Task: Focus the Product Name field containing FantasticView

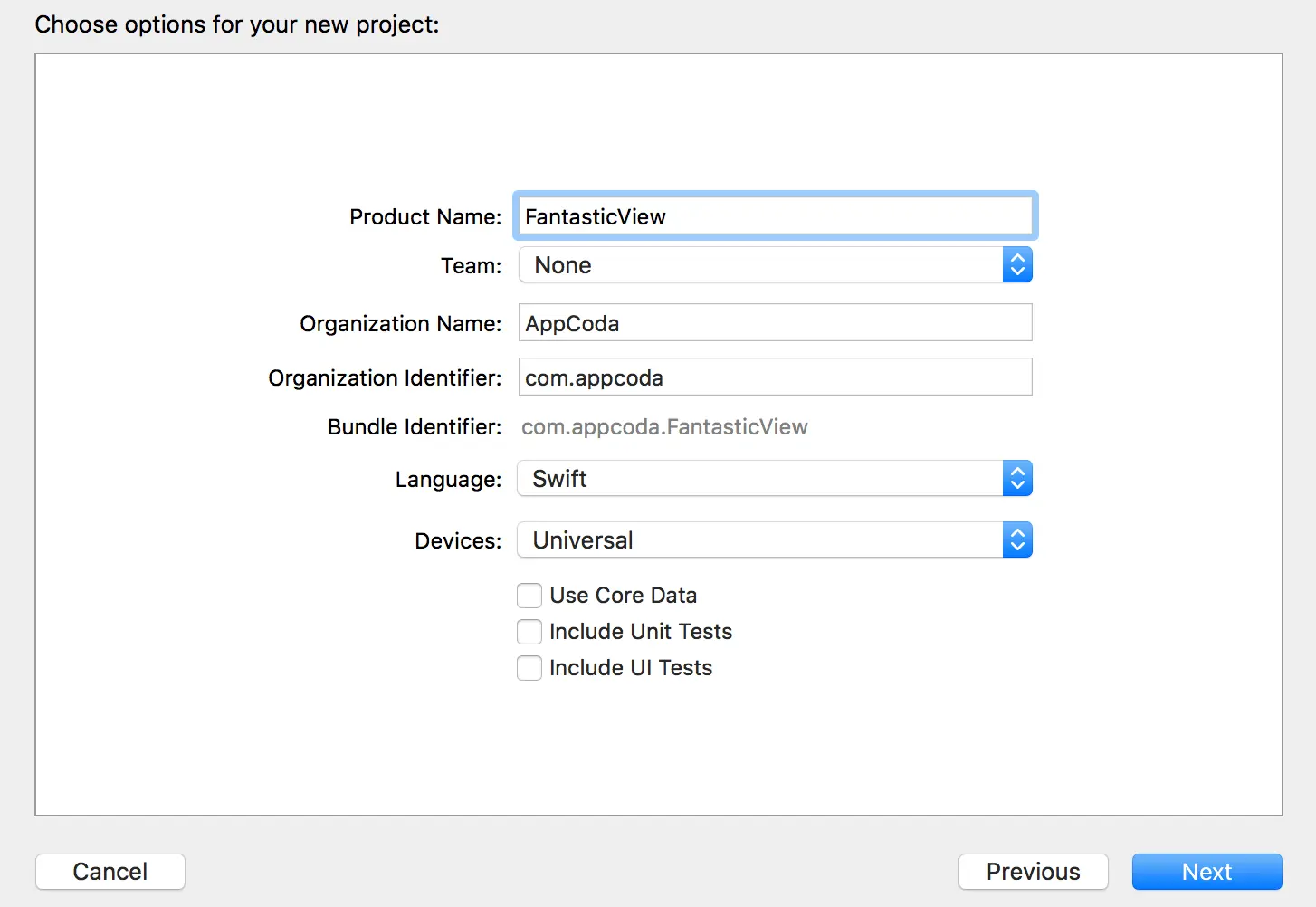Action: tap(775, 217)
